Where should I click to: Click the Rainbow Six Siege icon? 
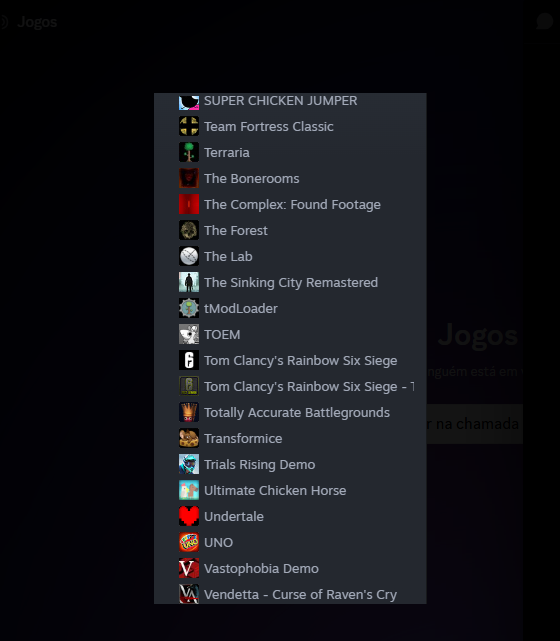coord(189,360)
